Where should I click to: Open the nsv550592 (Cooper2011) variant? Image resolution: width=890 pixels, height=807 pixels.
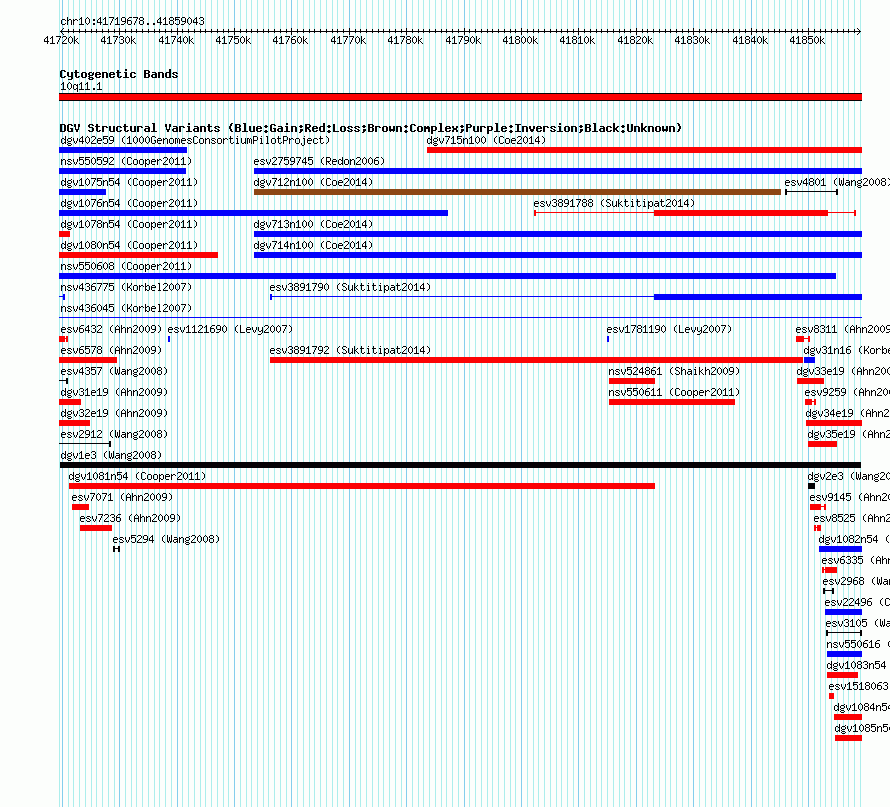tap(126, 161)
